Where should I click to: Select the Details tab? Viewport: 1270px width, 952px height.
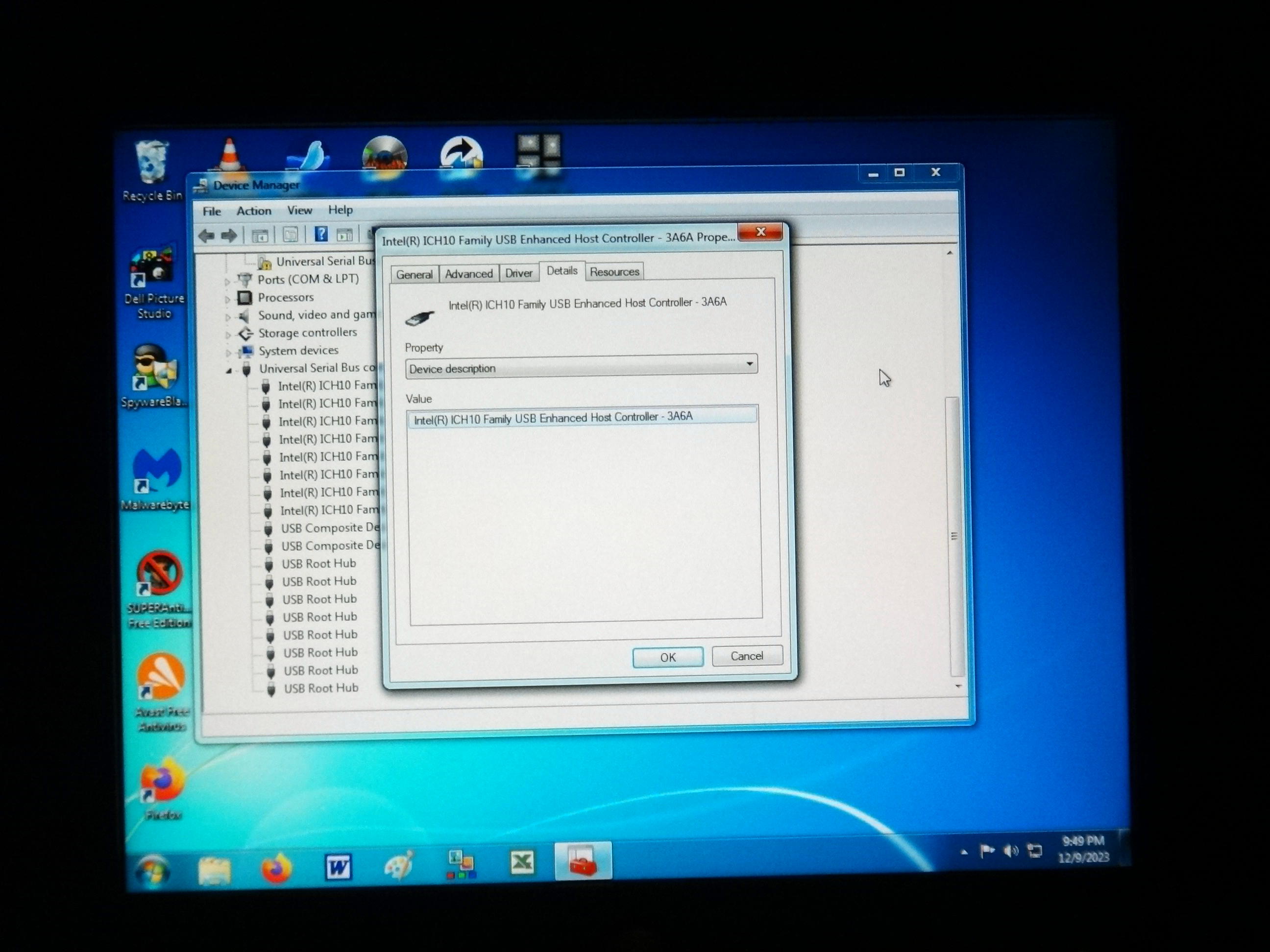click(x=562, y=271)
